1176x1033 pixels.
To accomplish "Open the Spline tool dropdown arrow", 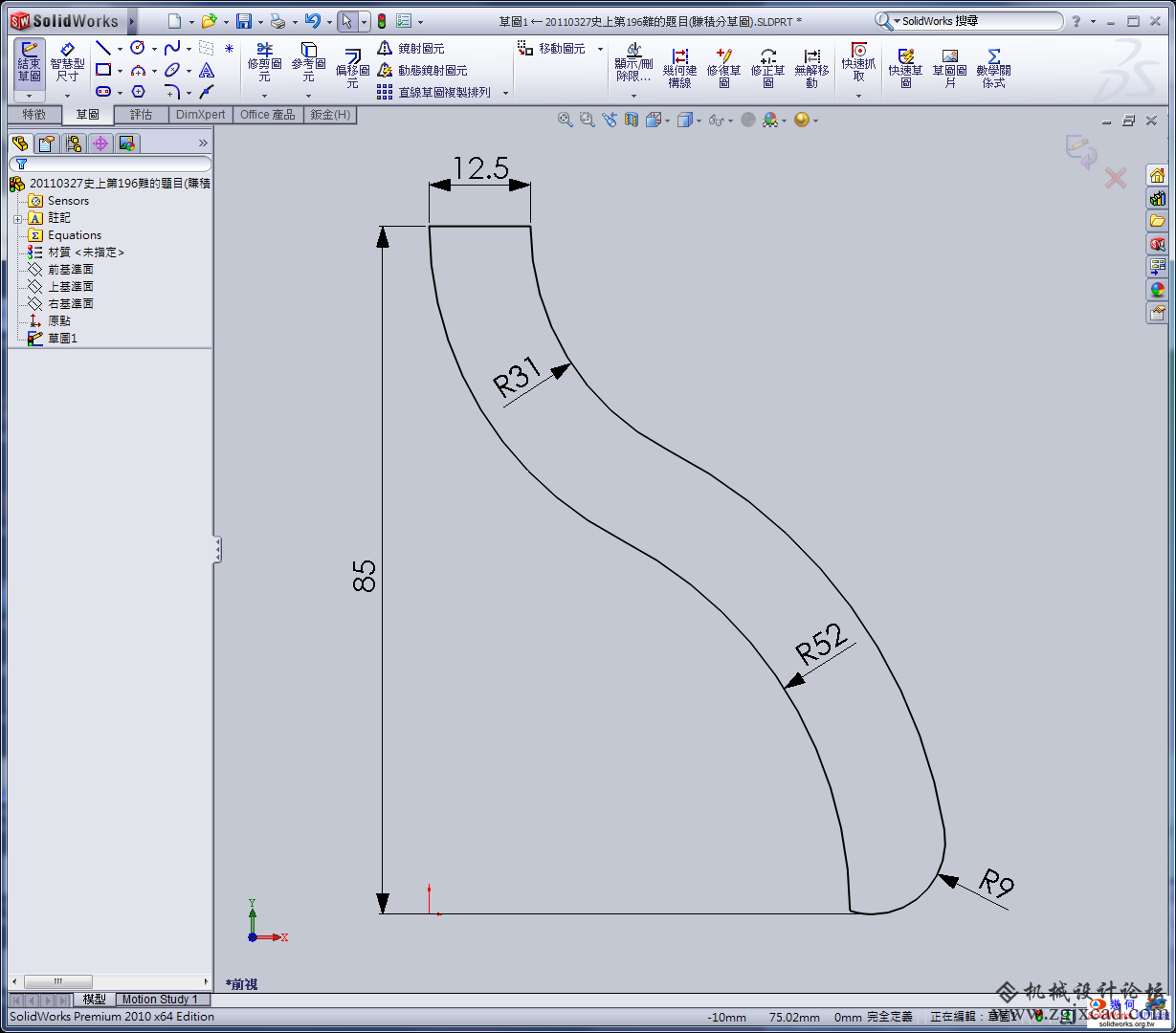I will (x=189, y=49).
